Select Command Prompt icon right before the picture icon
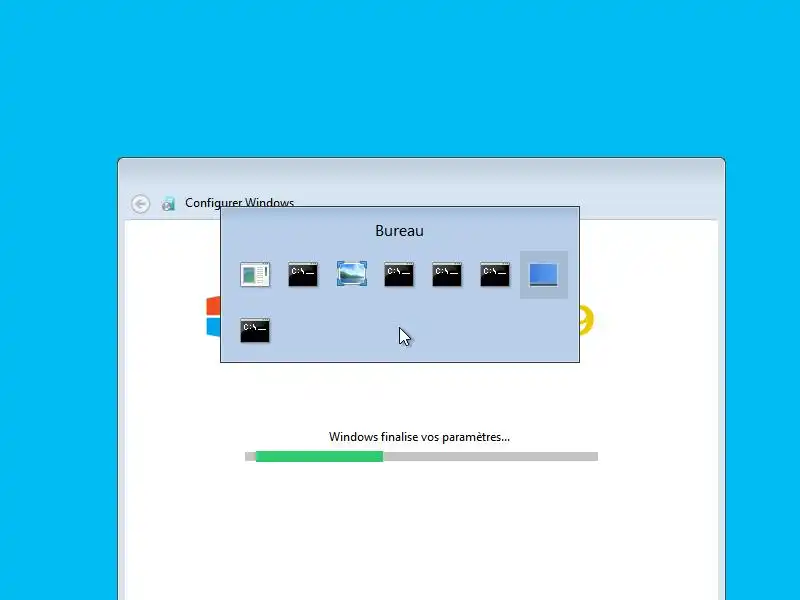Screen dimensions: 800x600 (303, 274)
